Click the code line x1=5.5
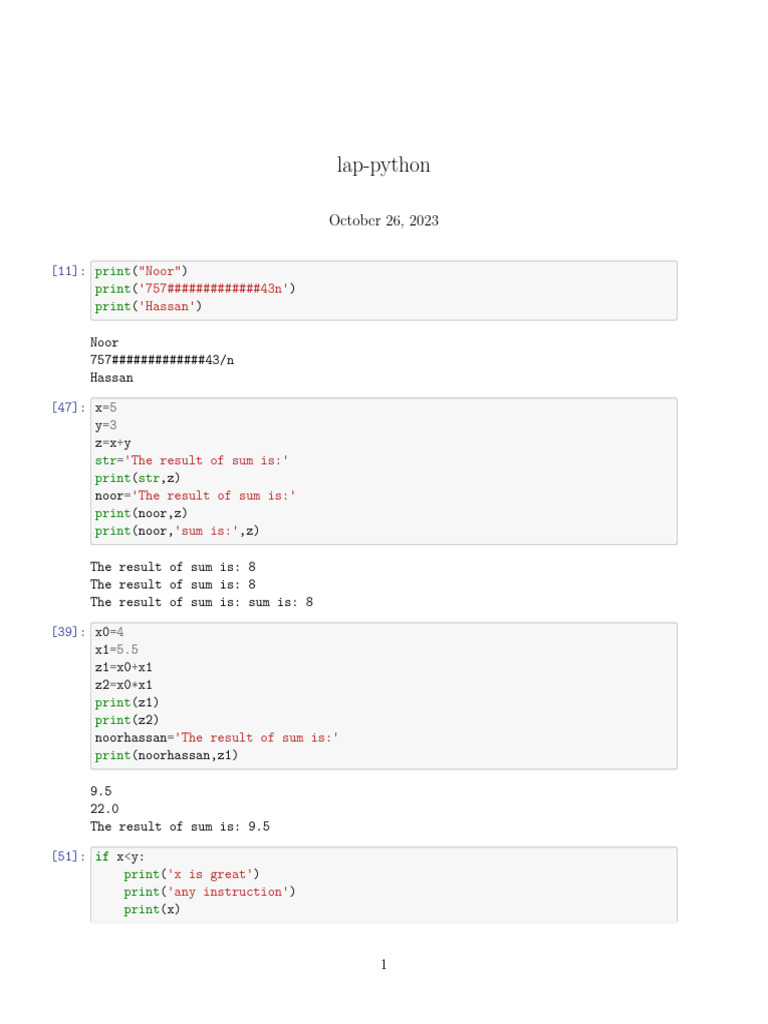This screenshot has width=768, height=1024. [x=116, y=650]
